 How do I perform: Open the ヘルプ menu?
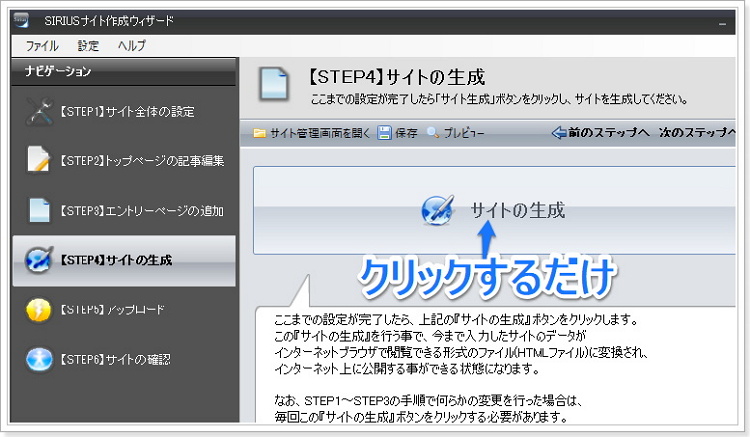132,46
